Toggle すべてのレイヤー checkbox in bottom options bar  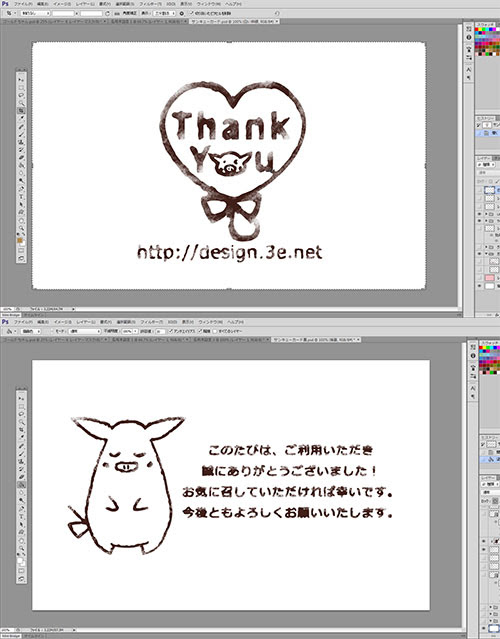[x=215, y=331]
